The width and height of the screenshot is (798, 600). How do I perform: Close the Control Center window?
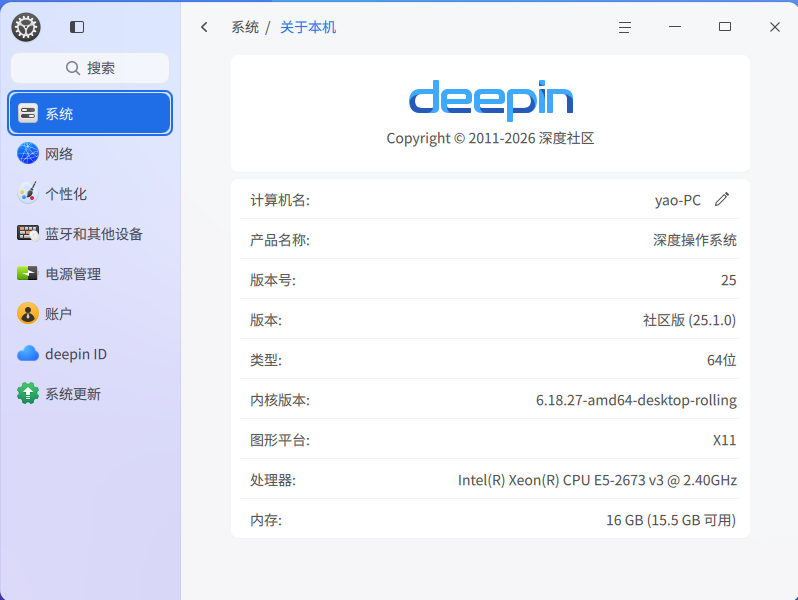[x=775, y=27]
